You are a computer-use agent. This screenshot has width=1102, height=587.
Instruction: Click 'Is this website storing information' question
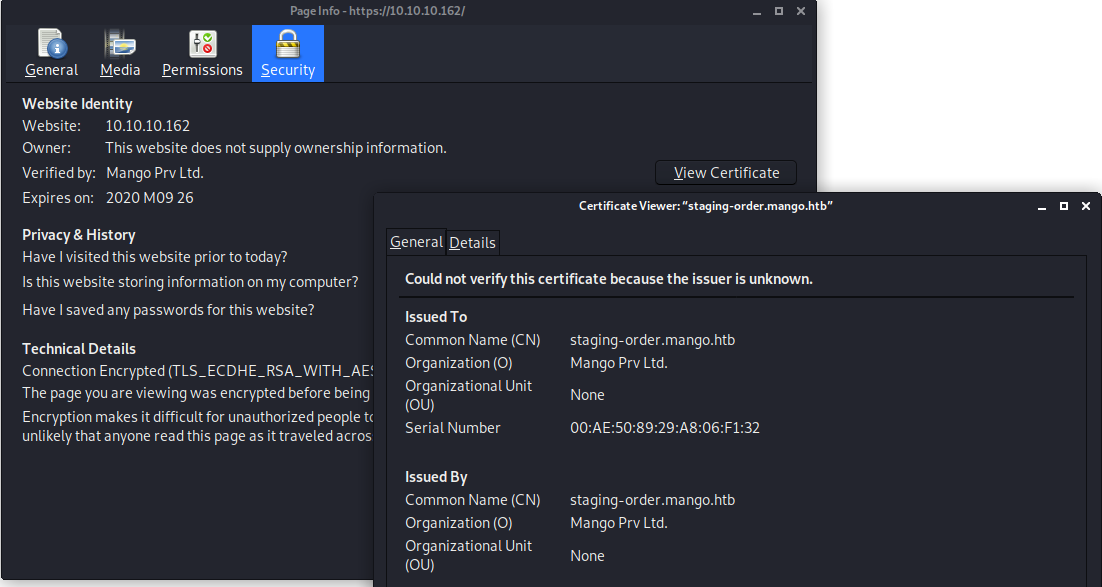click(x=190, y=282)
